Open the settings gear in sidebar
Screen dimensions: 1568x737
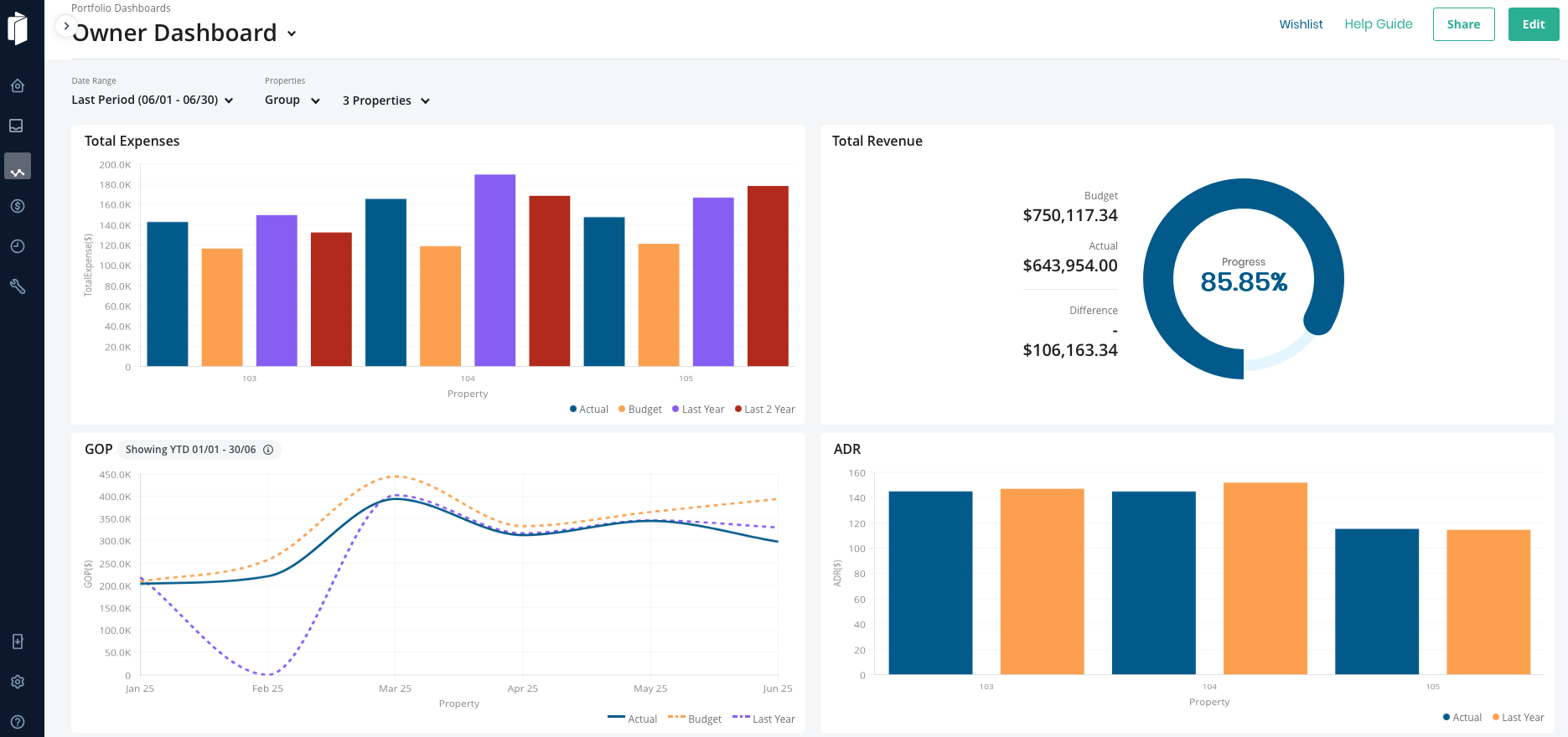click(18, 682)
